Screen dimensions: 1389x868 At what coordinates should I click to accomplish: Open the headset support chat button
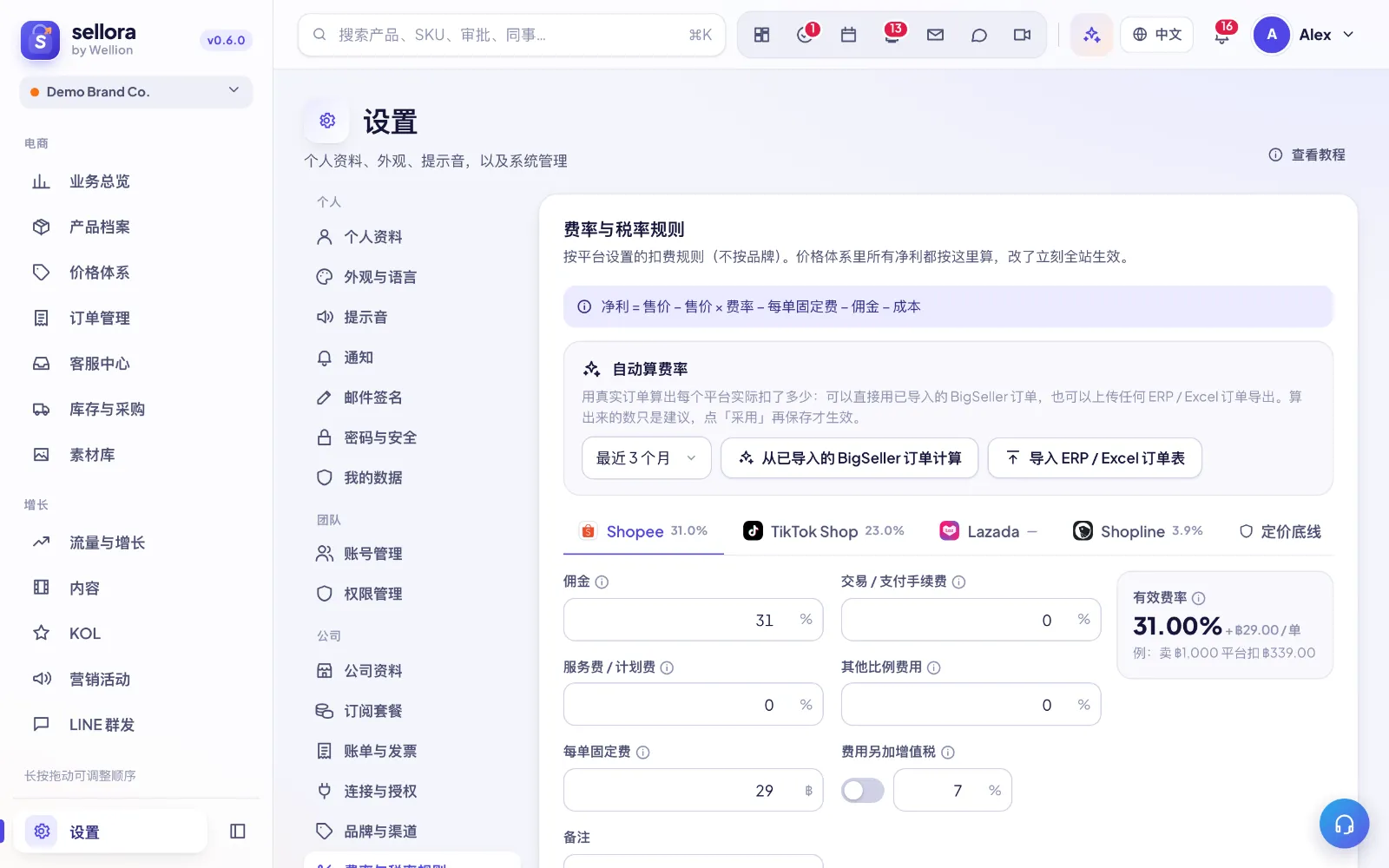[x=1344, y=824]
